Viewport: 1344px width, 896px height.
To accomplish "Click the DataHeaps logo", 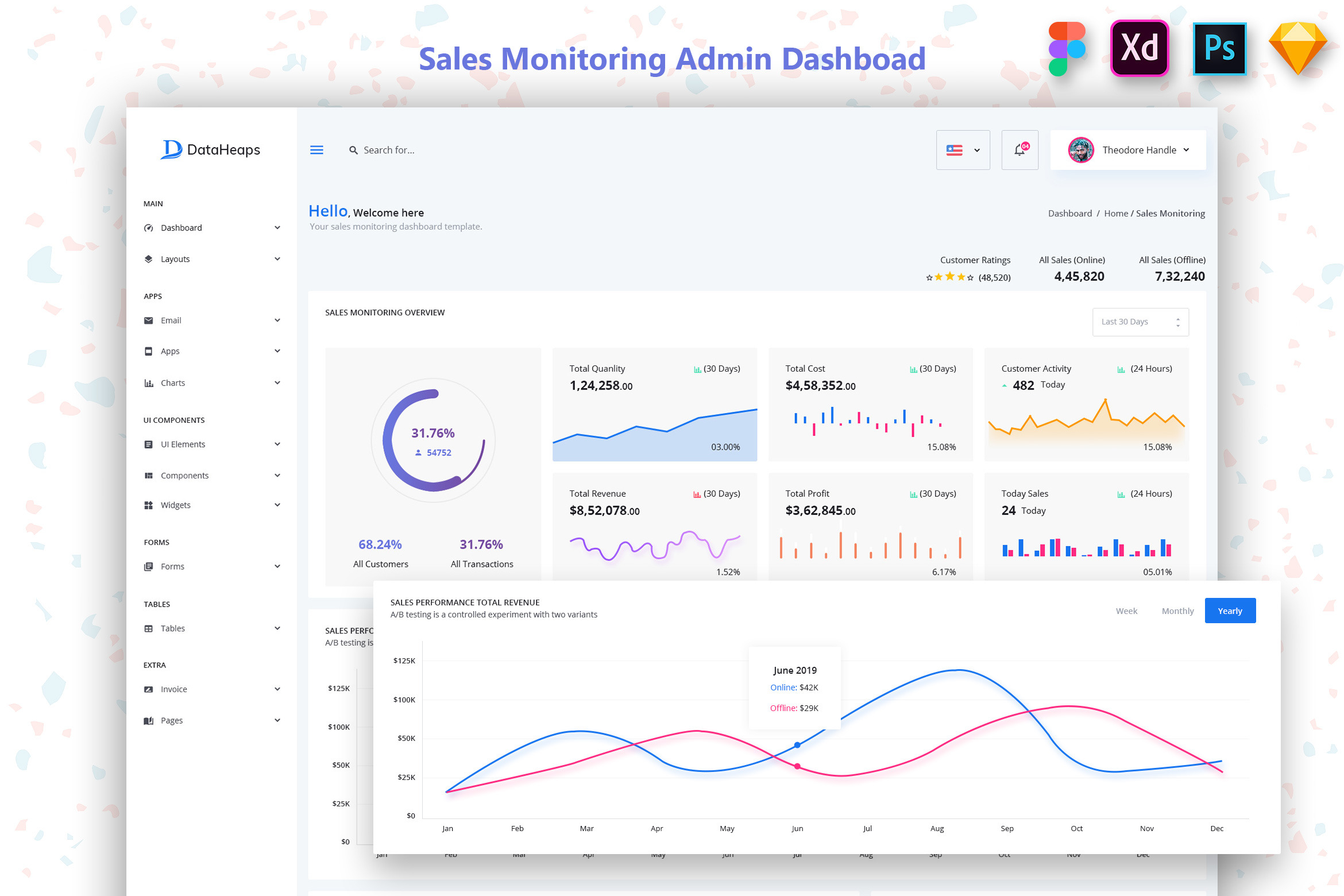I will click(211, 149).
